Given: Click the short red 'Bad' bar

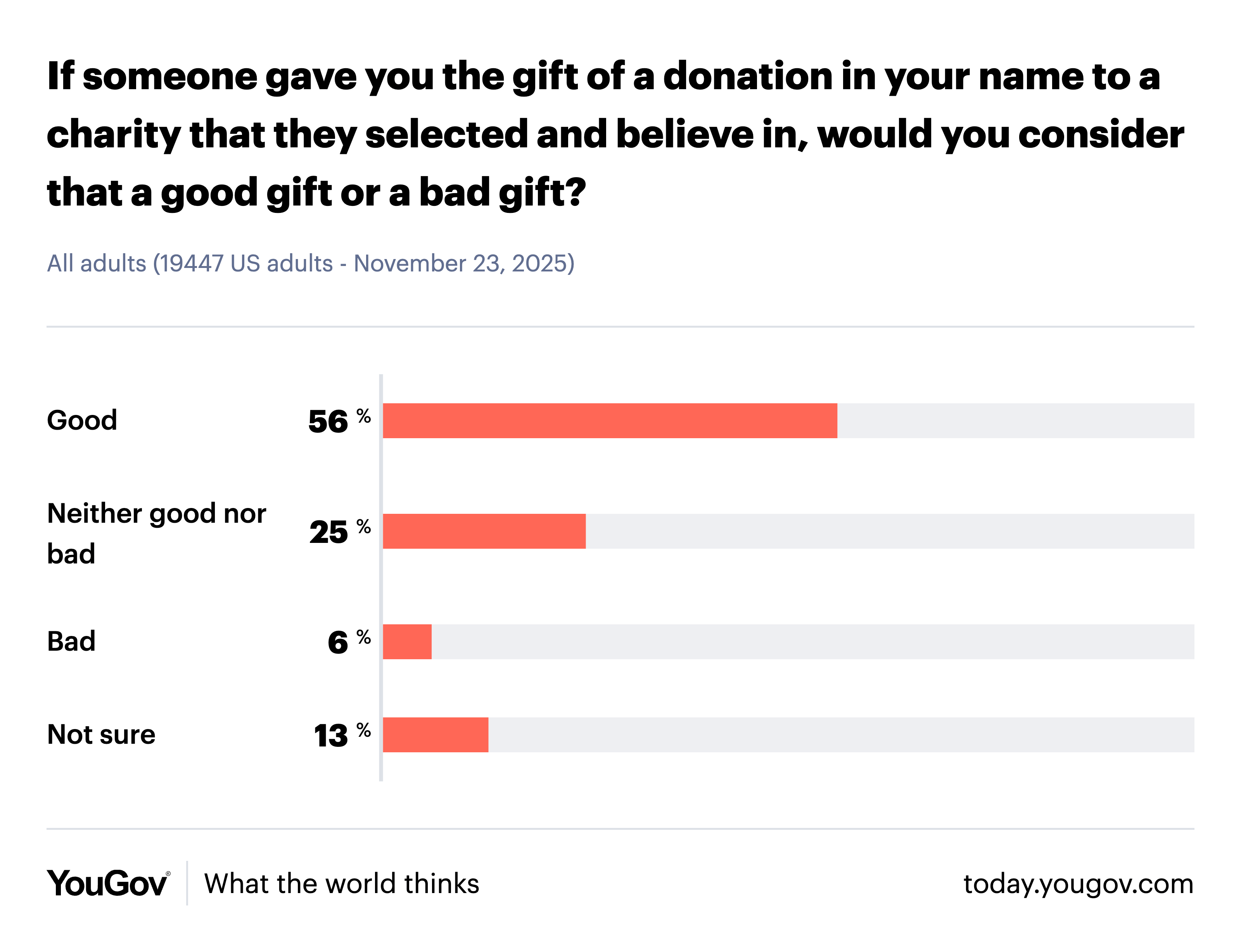Looking at the screenshot, I should coord(407,642).
